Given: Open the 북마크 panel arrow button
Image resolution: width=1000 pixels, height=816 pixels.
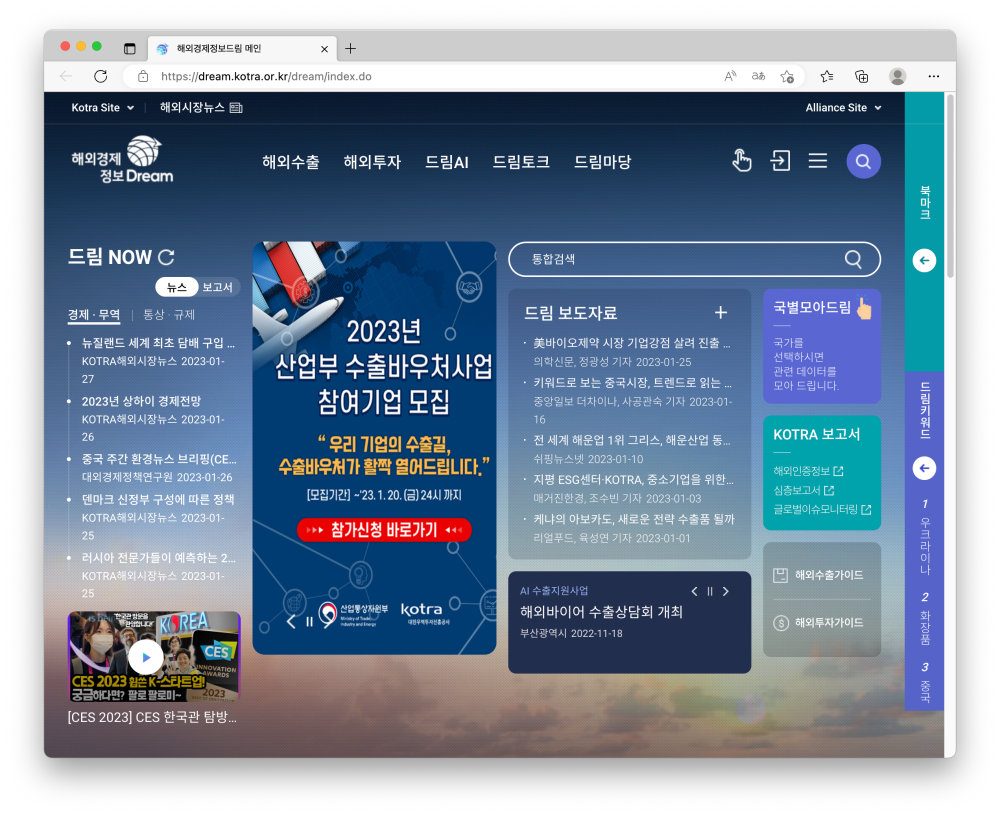Looking at the screenshot, I should point(924,260).
